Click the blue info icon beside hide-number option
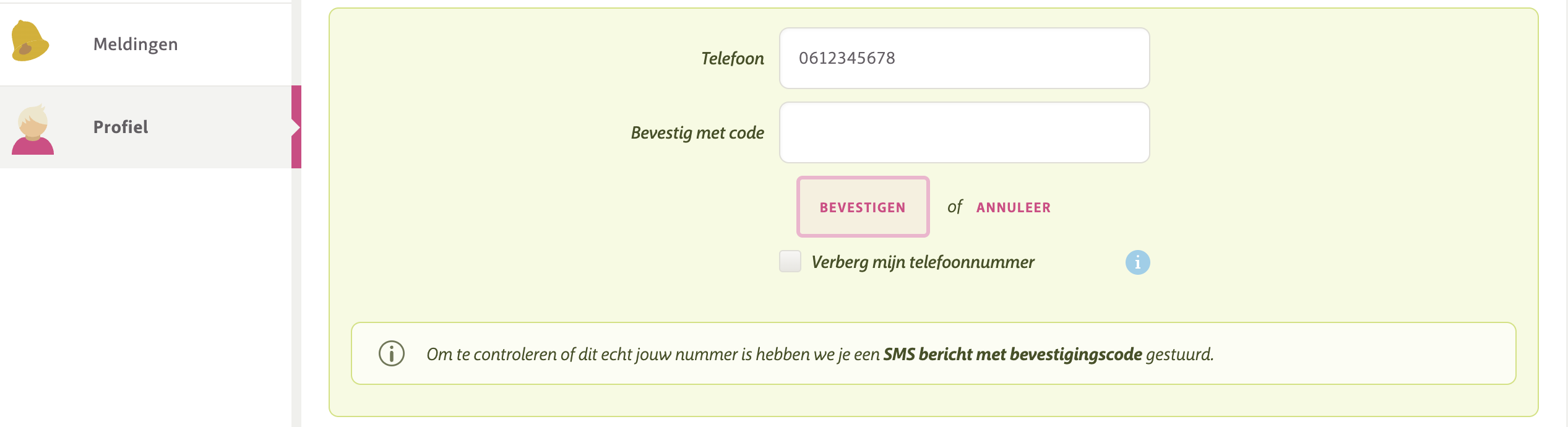The image size is (1568, 427). point(1137,262)
